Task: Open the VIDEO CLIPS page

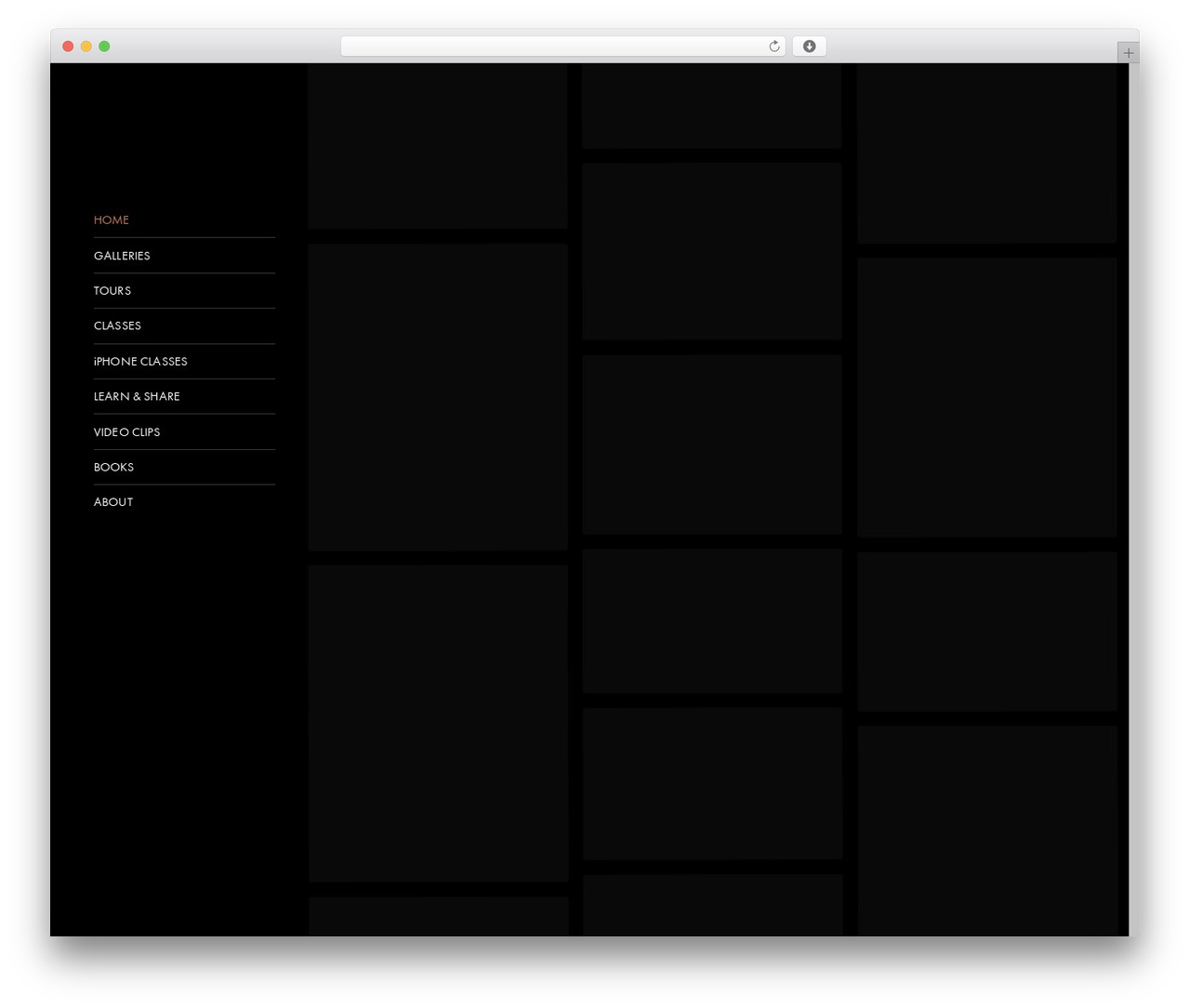Action: (126, 432)
